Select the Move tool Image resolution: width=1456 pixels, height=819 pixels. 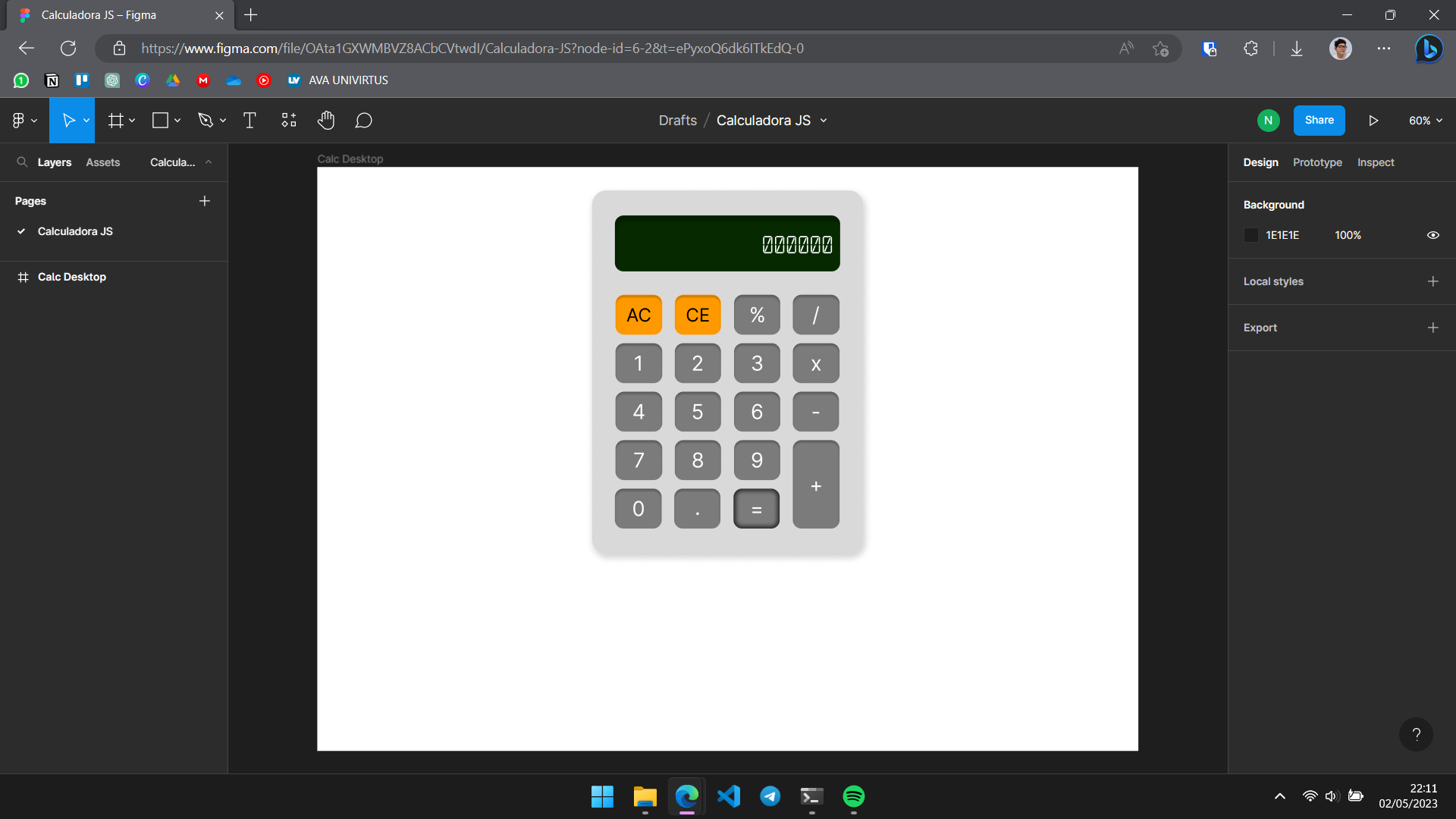click(68, 120)
